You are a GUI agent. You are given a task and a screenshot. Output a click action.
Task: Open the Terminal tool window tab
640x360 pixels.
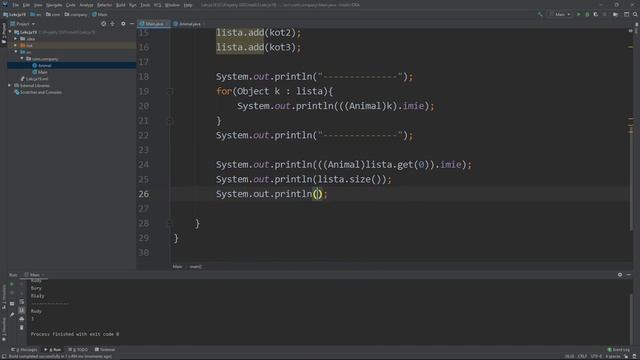[x=105, y=350]
